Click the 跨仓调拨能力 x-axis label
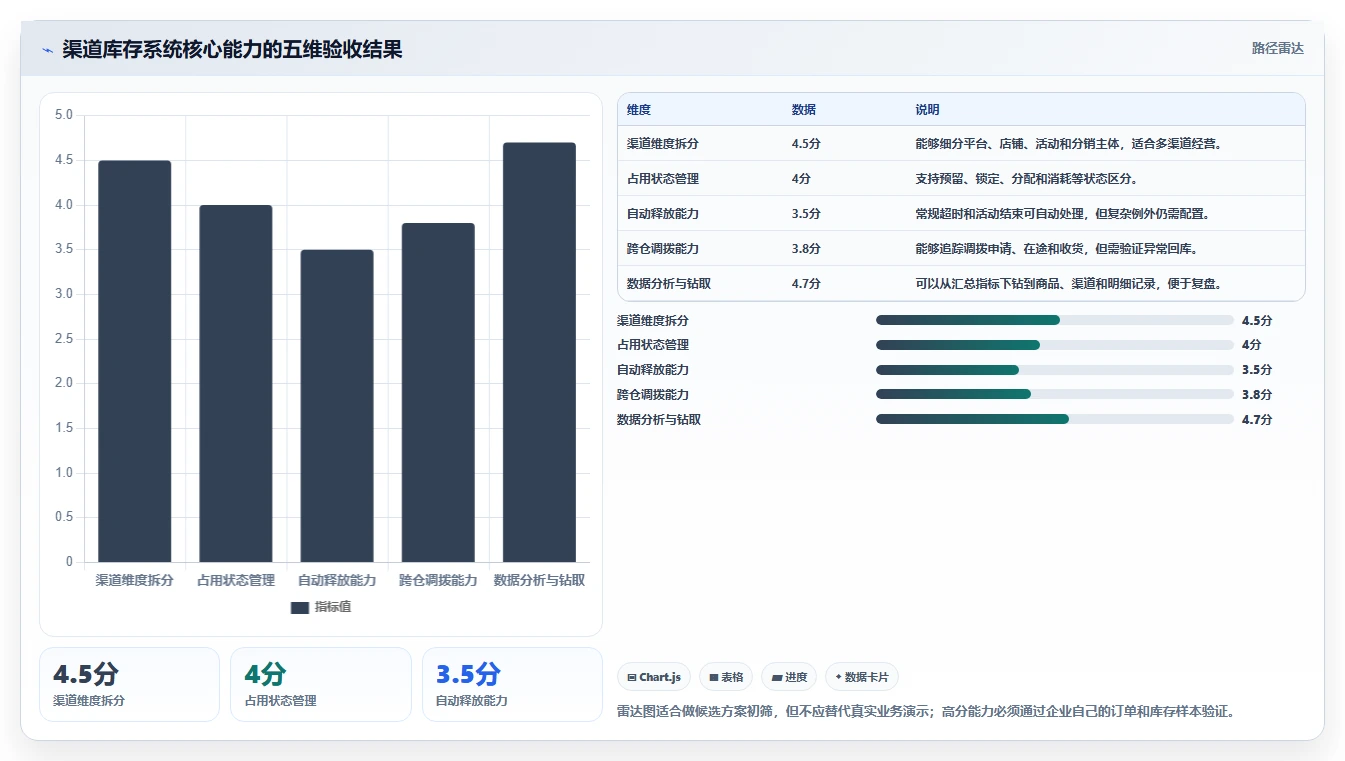This screenshot has height=761, width=1345. 438,580
